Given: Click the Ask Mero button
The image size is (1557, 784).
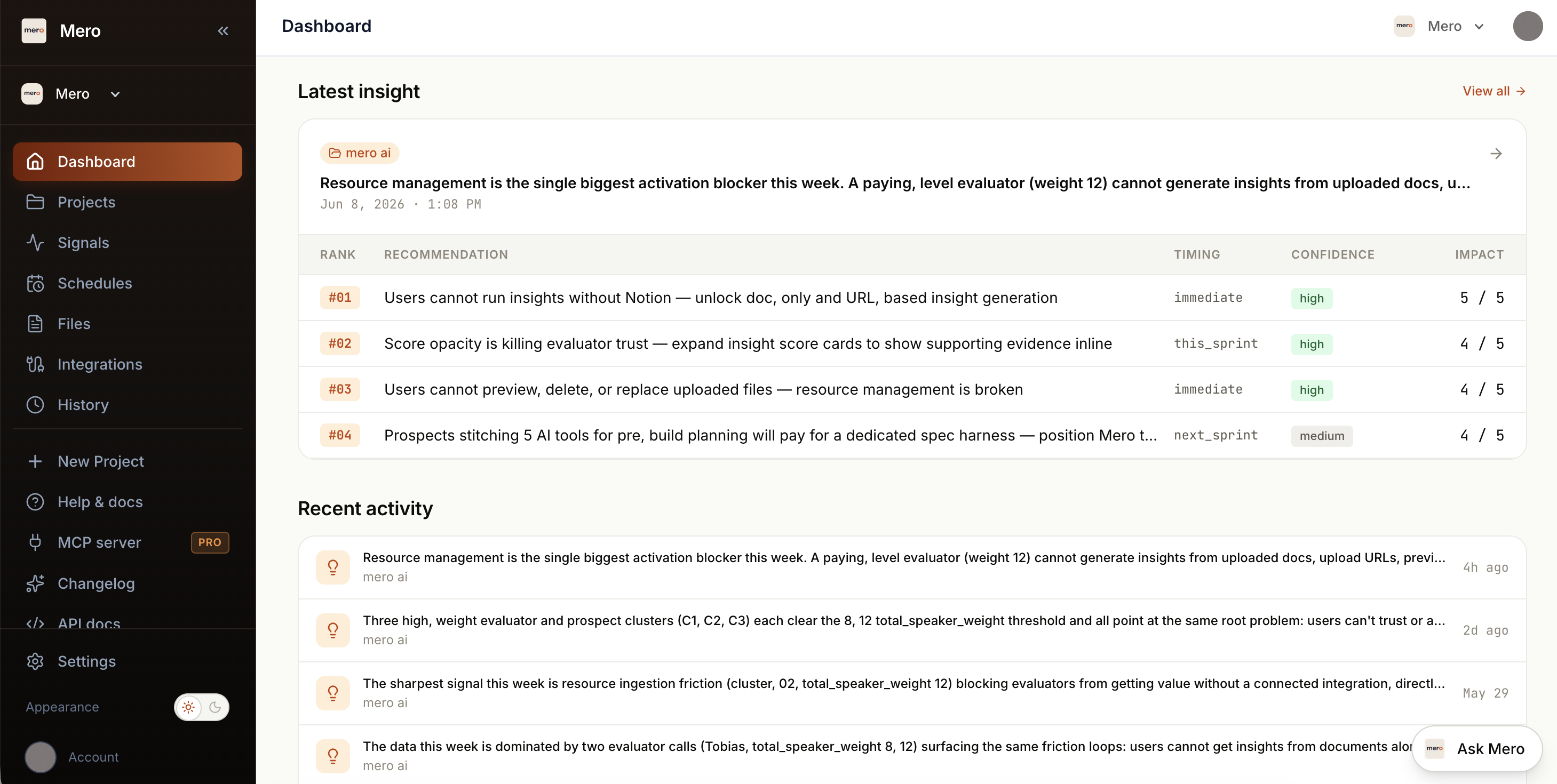Looking at the screenshot, I should tap(1476, 748).
